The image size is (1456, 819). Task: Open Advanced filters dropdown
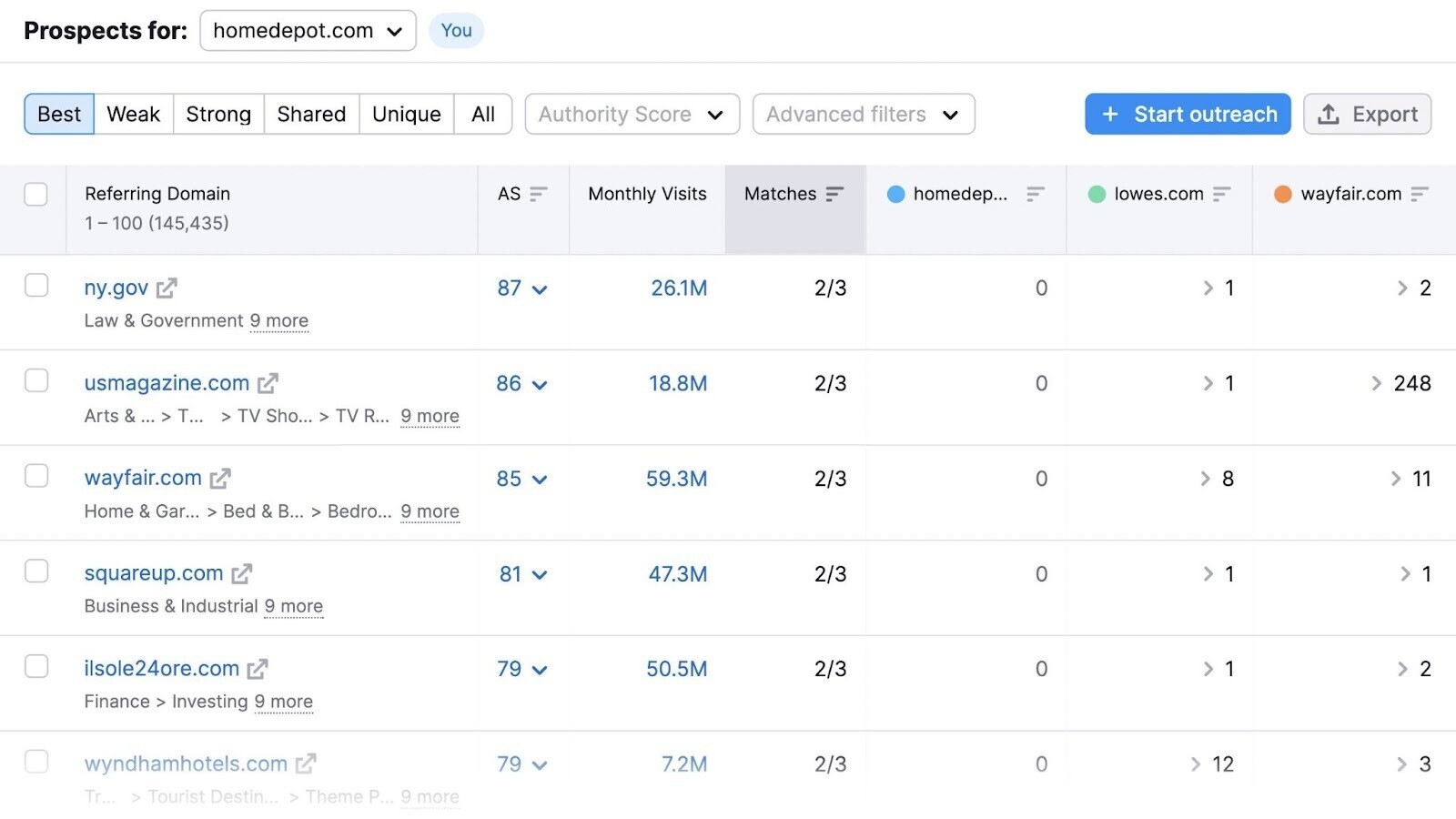click(863, 115)
